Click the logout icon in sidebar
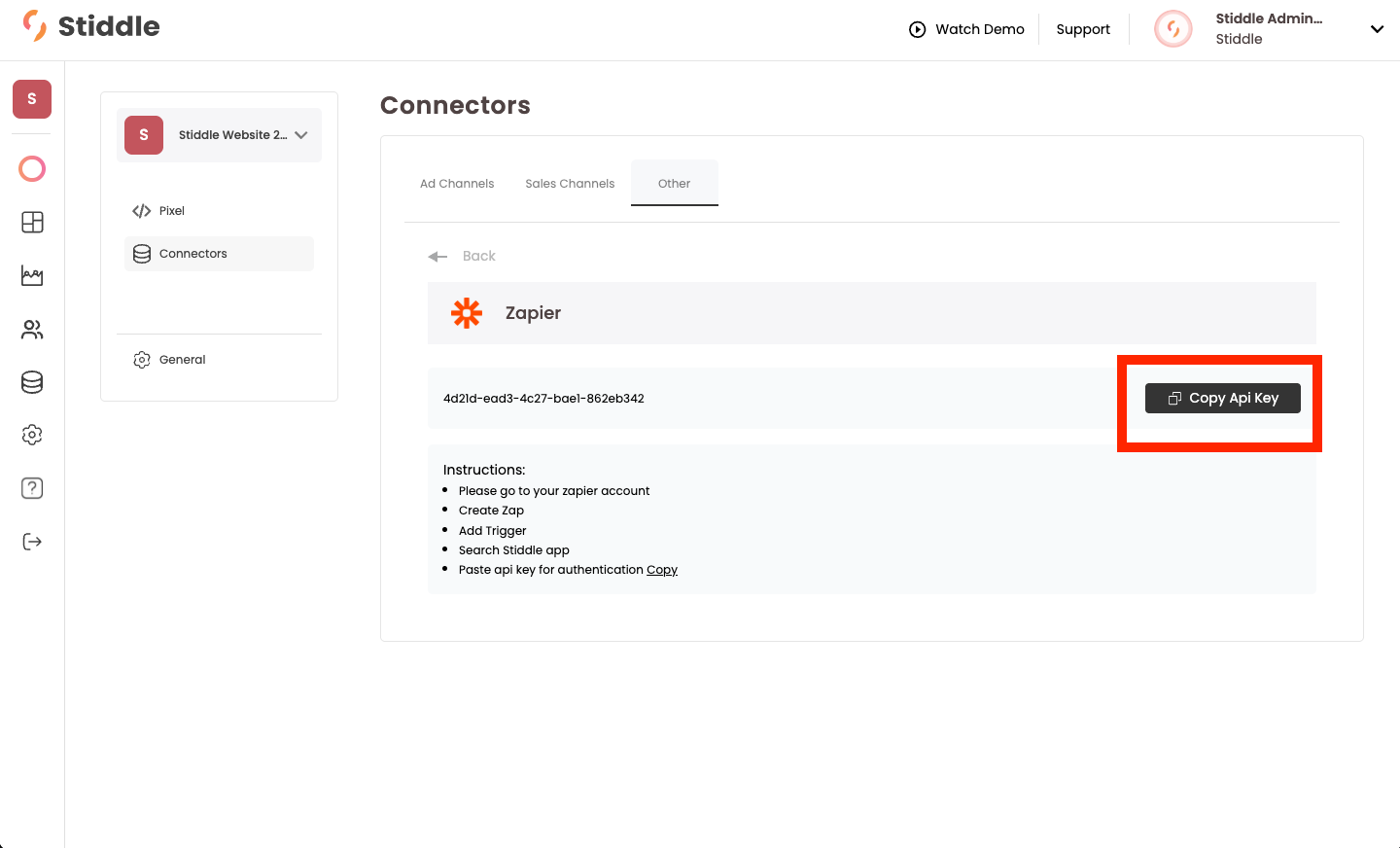Image resolution: width=1400 pixels, height=848 pixels. (32, 542)
